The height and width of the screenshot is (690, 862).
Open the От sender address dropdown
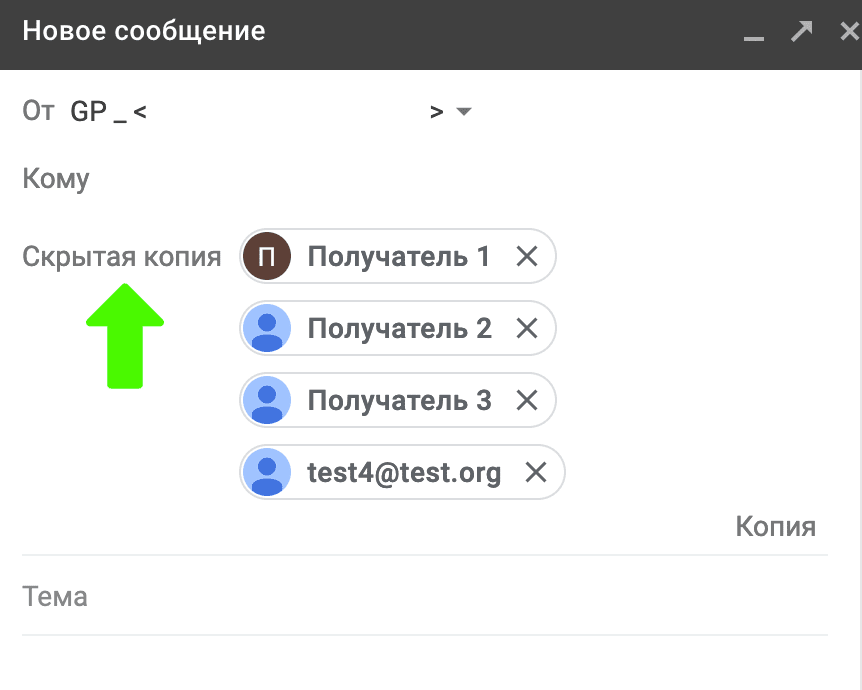pos(463,111)
